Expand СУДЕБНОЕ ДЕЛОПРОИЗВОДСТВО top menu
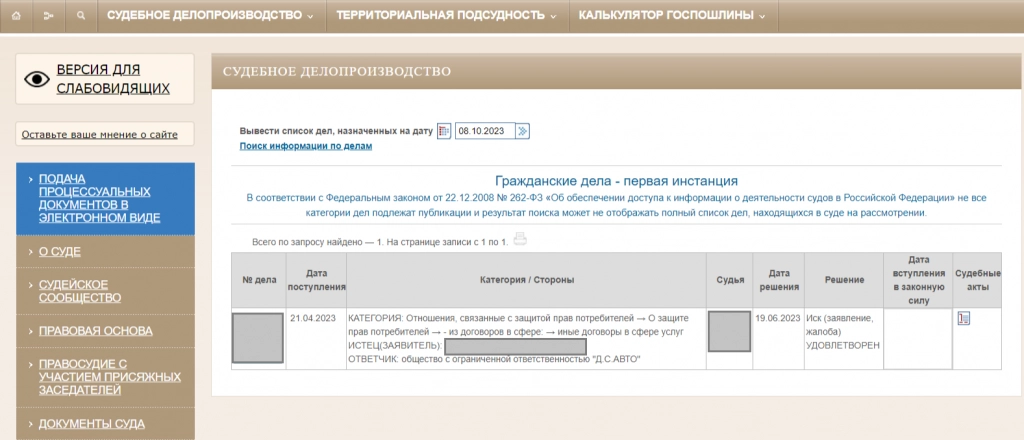Screen dimensions: 1024x440 210,16
